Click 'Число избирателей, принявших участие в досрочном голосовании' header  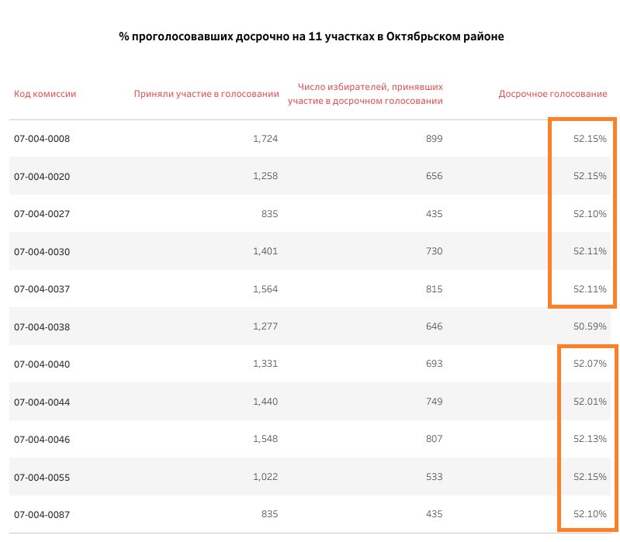[365, 94]
